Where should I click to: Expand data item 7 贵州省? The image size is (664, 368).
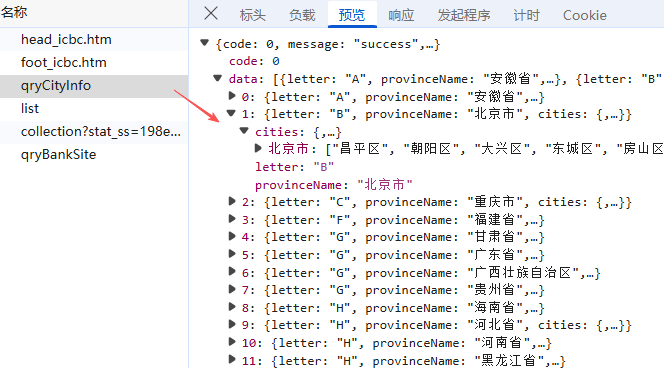coord(232,289)
